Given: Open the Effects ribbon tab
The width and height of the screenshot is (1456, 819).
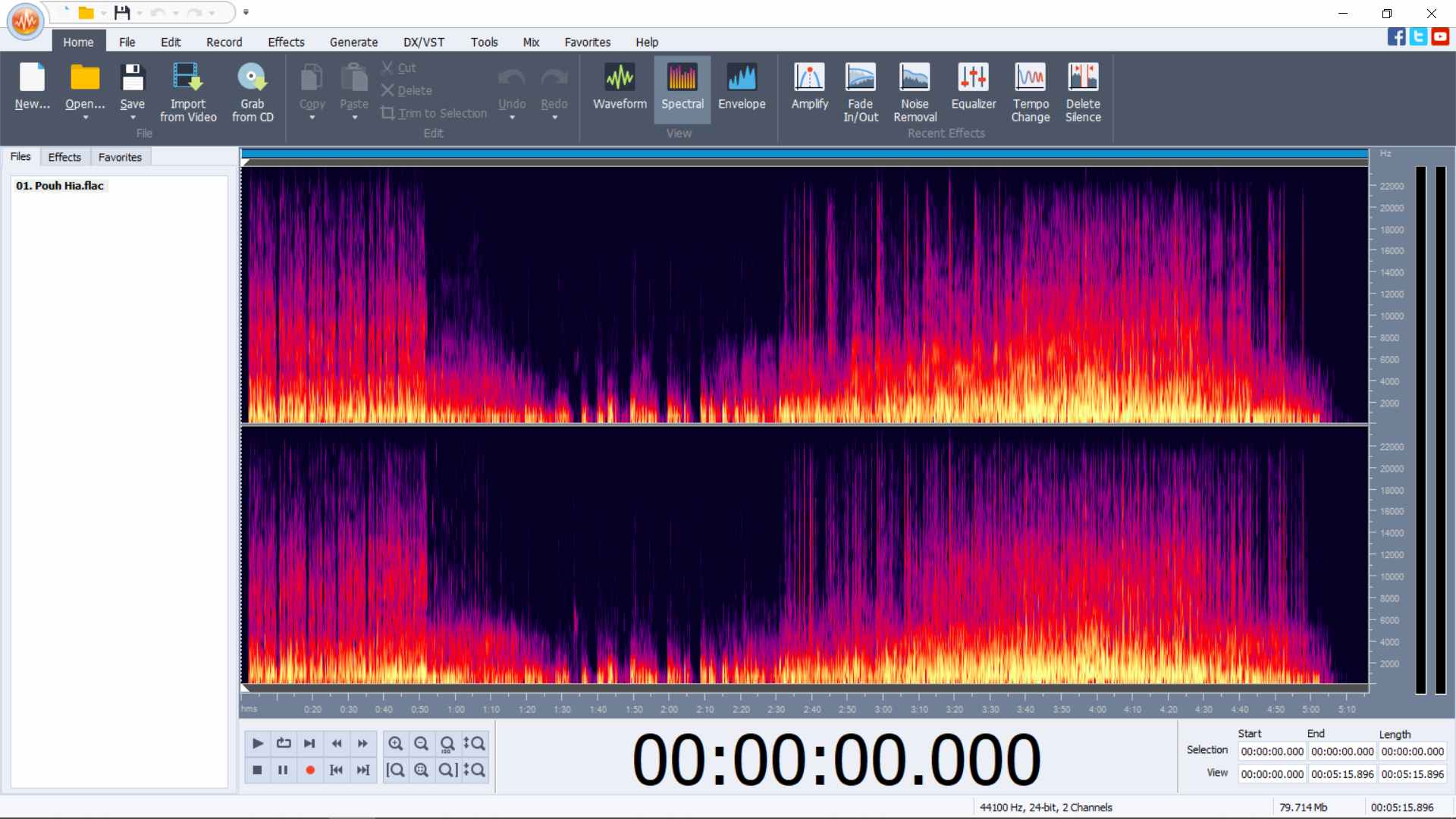Looking at the screenshot, I should (x=286, y=42).
